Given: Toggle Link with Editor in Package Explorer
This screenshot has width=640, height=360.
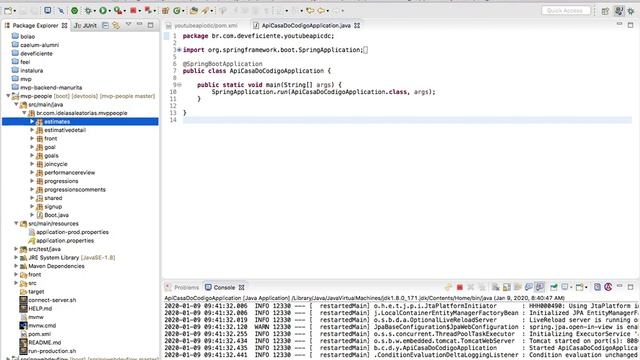Looking at the screenshot, I should [x=116, y=25].
